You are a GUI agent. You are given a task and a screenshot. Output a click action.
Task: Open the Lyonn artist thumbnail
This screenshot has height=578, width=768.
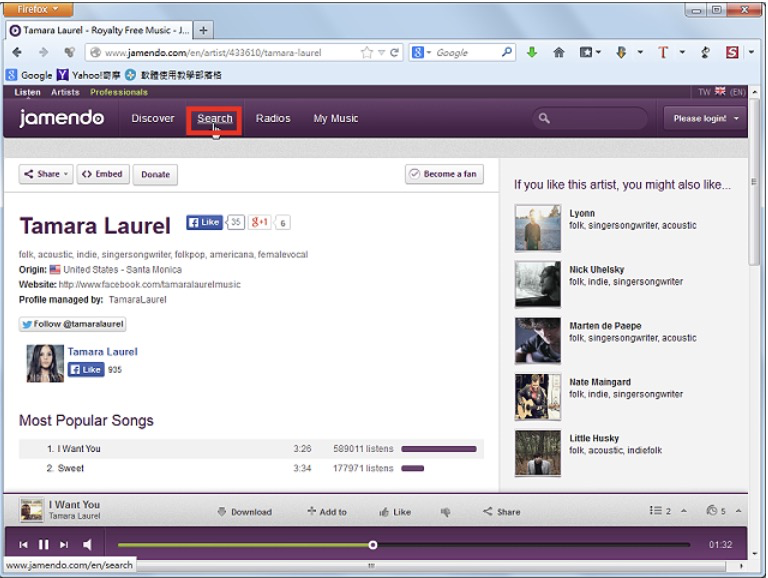[x=538, y=228]
